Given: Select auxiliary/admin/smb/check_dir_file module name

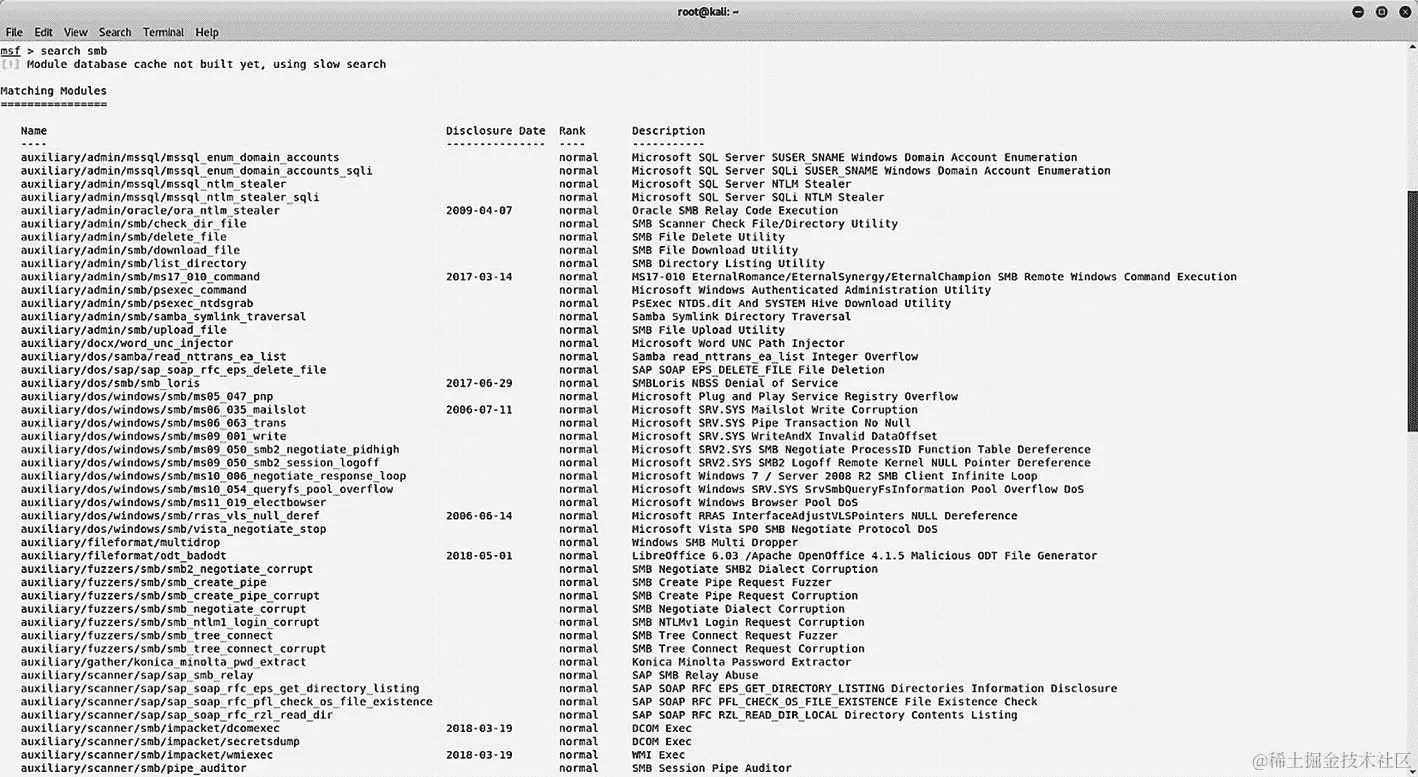Looking at the screenshot, I should coord(134,224).
